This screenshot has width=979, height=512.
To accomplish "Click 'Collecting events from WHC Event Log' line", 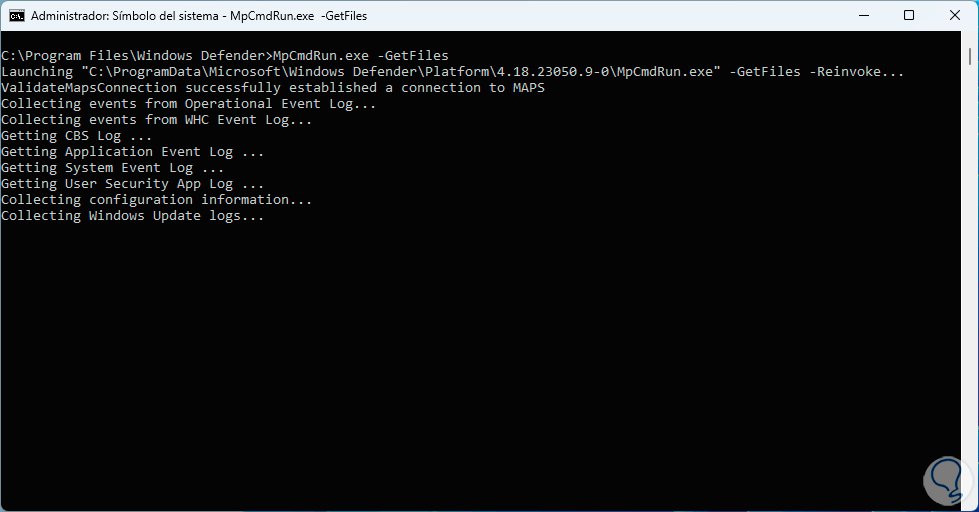I will tap(157, 120).
